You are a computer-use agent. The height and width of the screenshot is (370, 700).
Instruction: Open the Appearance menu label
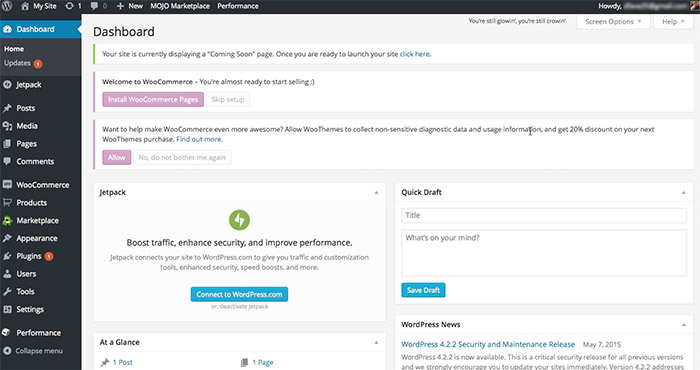37,238
